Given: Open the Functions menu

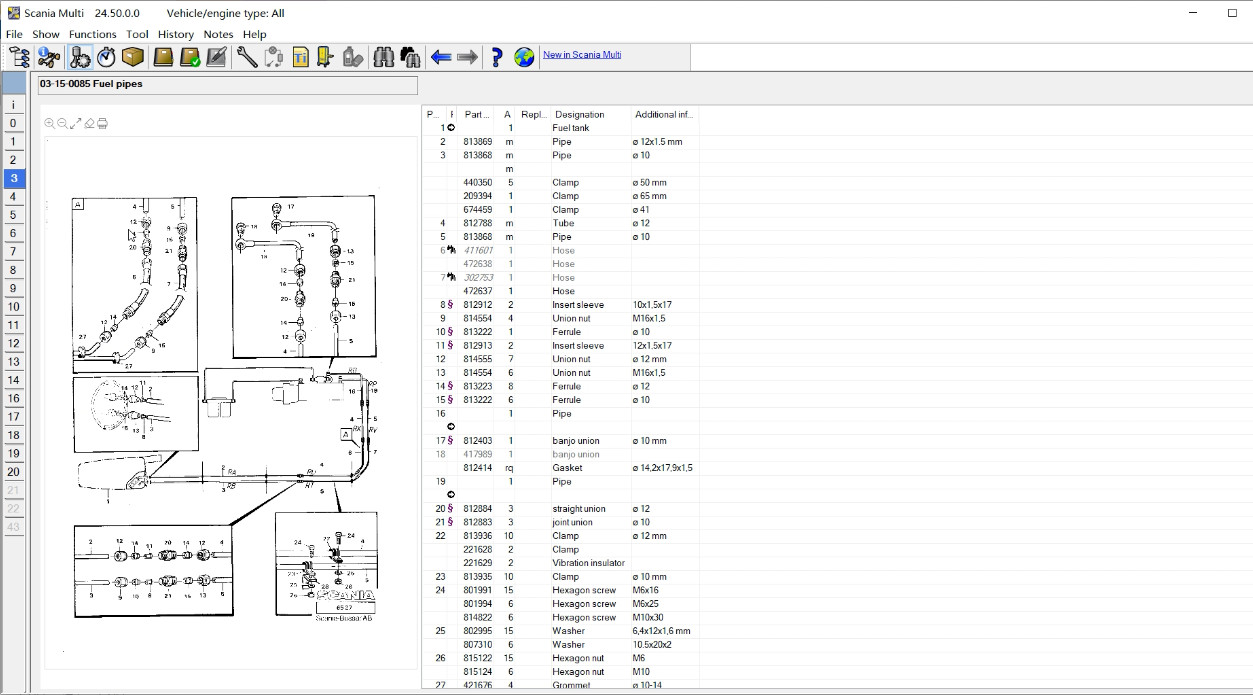Looking at the screenshot, I should click(x=93, y=34).
